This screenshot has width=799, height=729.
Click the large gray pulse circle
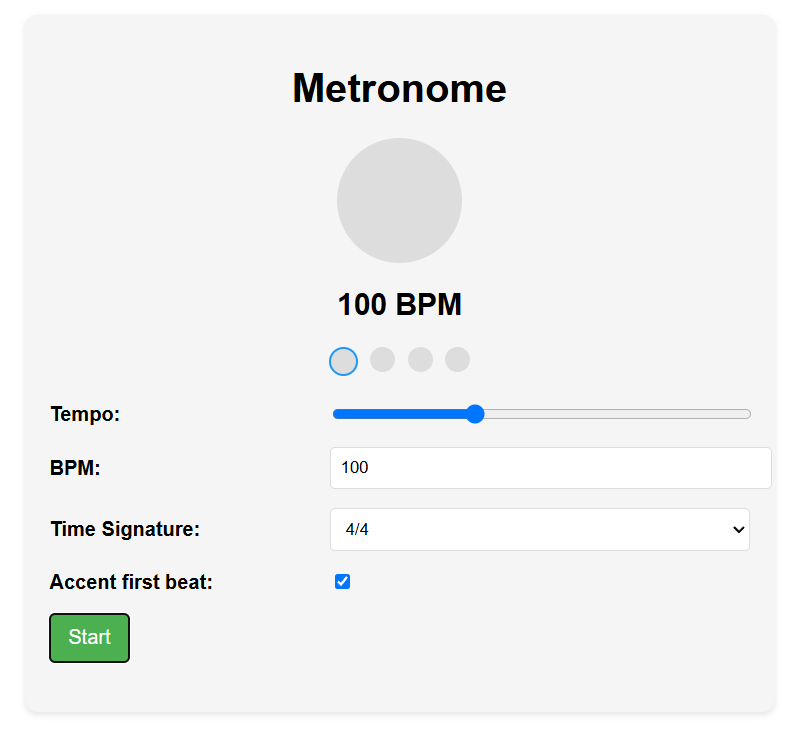pyautogui.click(x=399, y=200)
